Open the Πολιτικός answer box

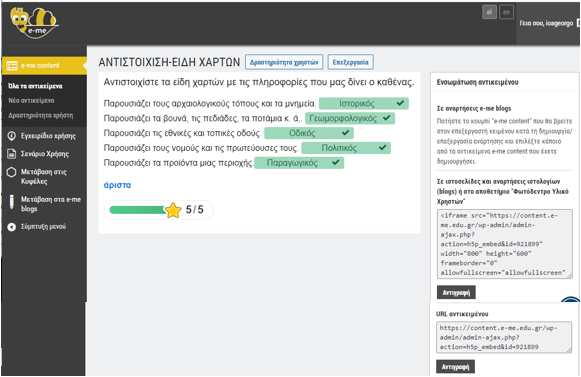[346, 148]
